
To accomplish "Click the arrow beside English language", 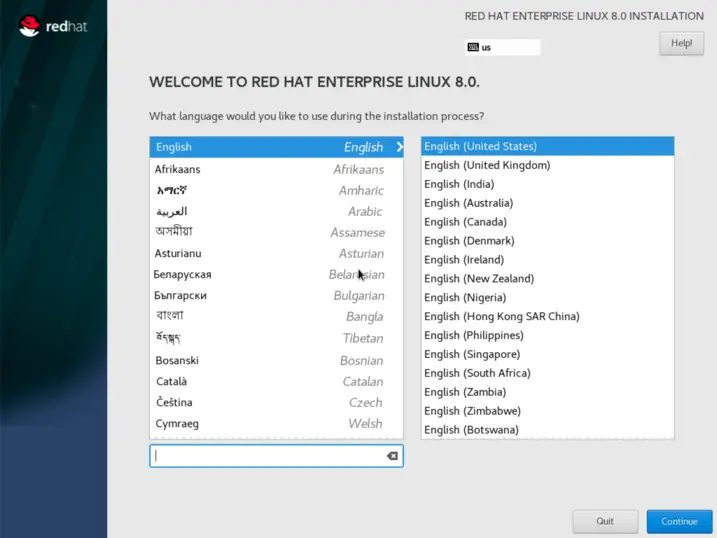I will pyautogui.click(x=399, y=147).
